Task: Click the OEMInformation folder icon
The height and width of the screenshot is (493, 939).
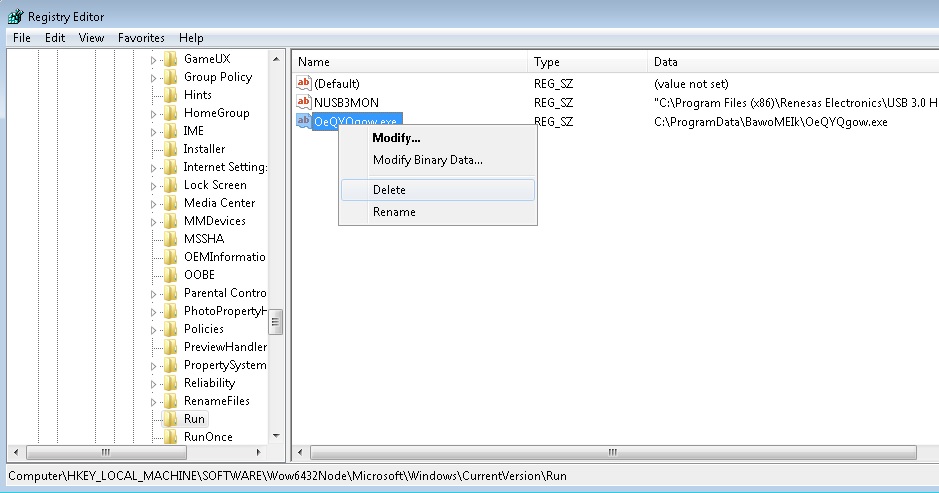Action: click(x=171, y=256)
